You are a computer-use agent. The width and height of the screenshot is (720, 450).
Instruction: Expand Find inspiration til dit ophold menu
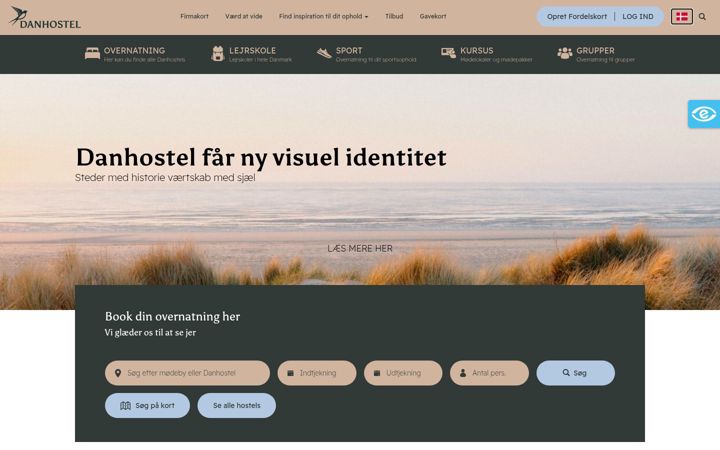point(323,16)
